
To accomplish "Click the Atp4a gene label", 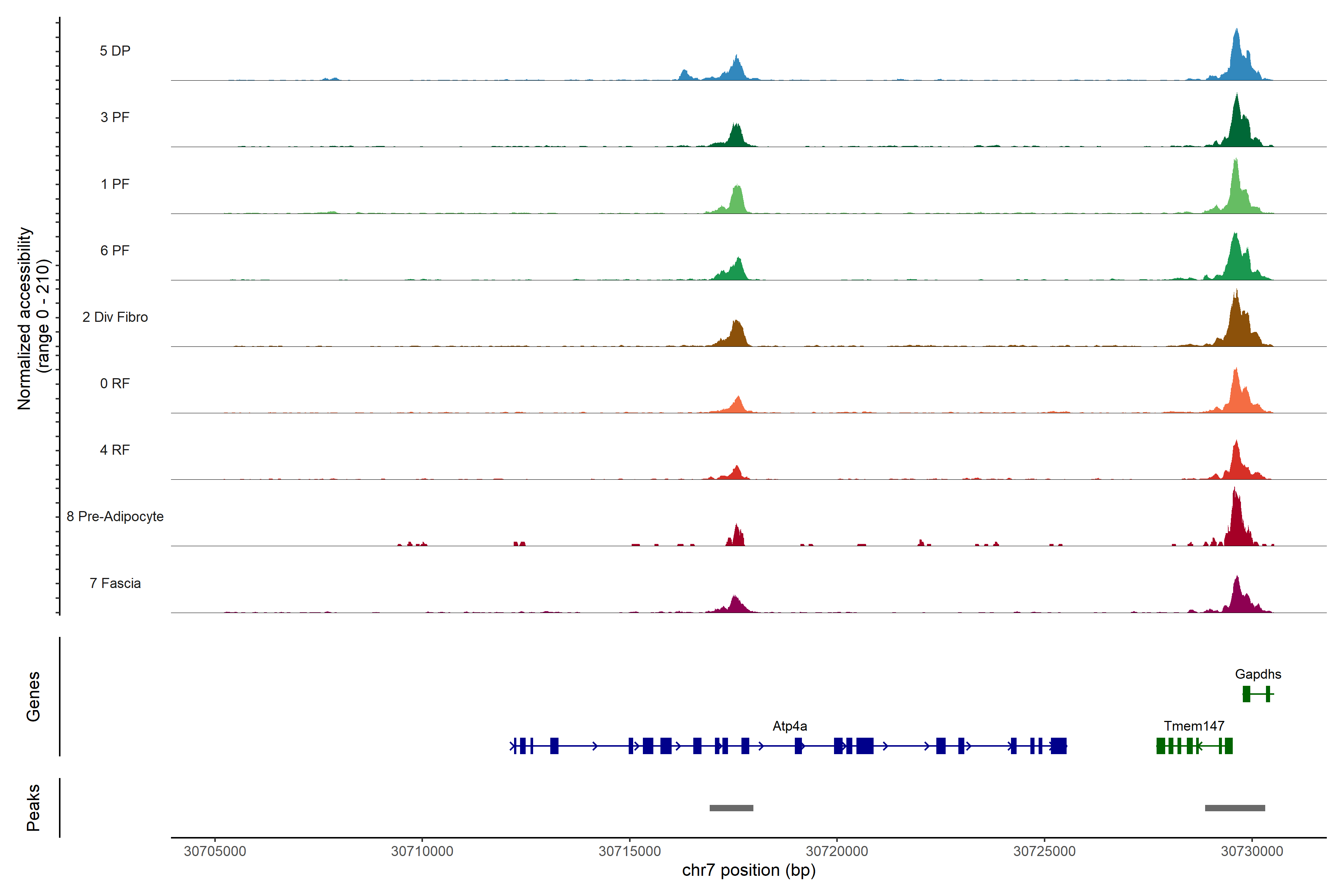I will (790, 726).
